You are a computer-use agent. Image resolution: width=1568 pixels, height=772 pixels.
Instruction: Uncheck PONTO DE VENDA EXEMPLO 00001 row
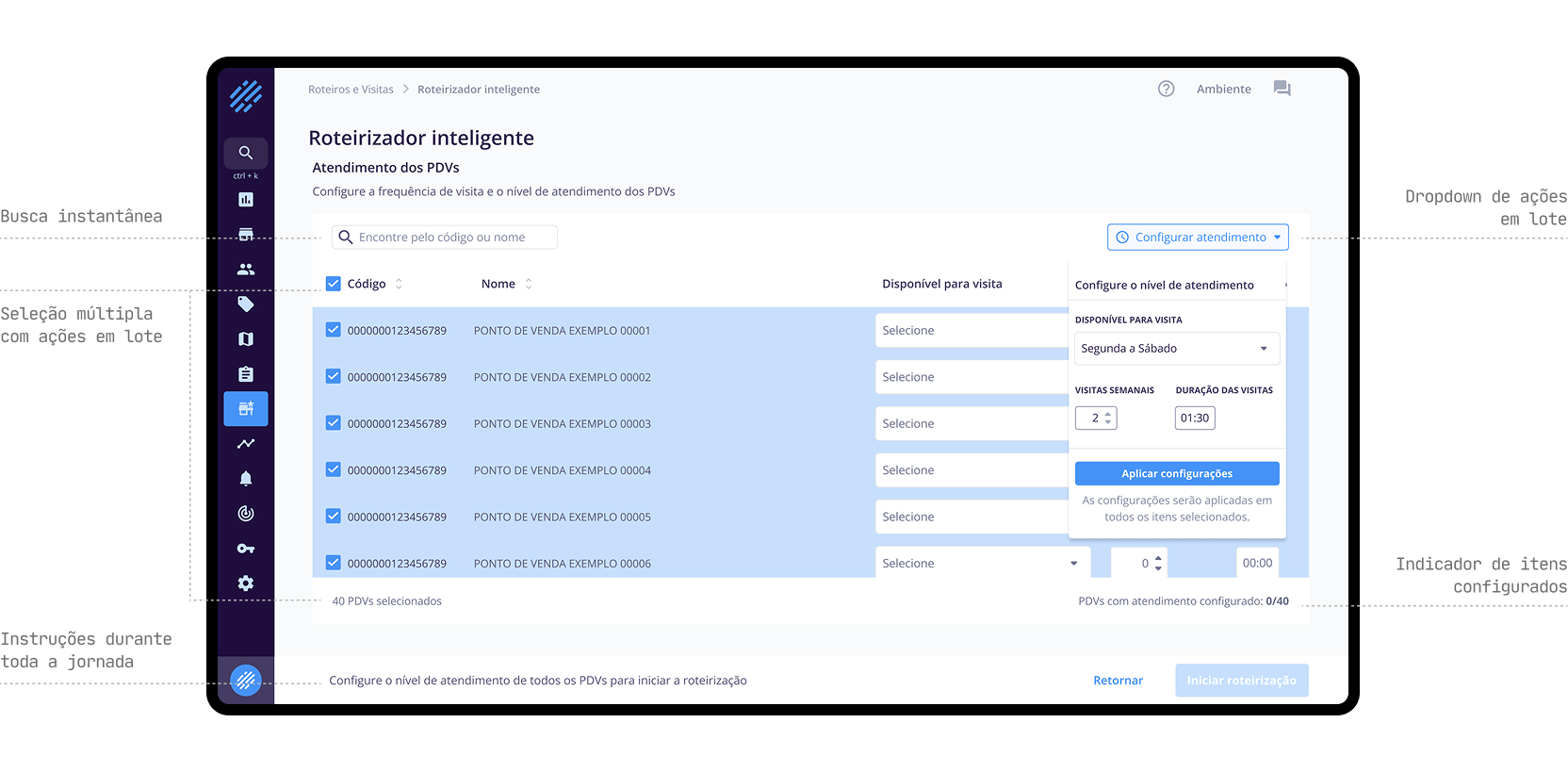334,330
